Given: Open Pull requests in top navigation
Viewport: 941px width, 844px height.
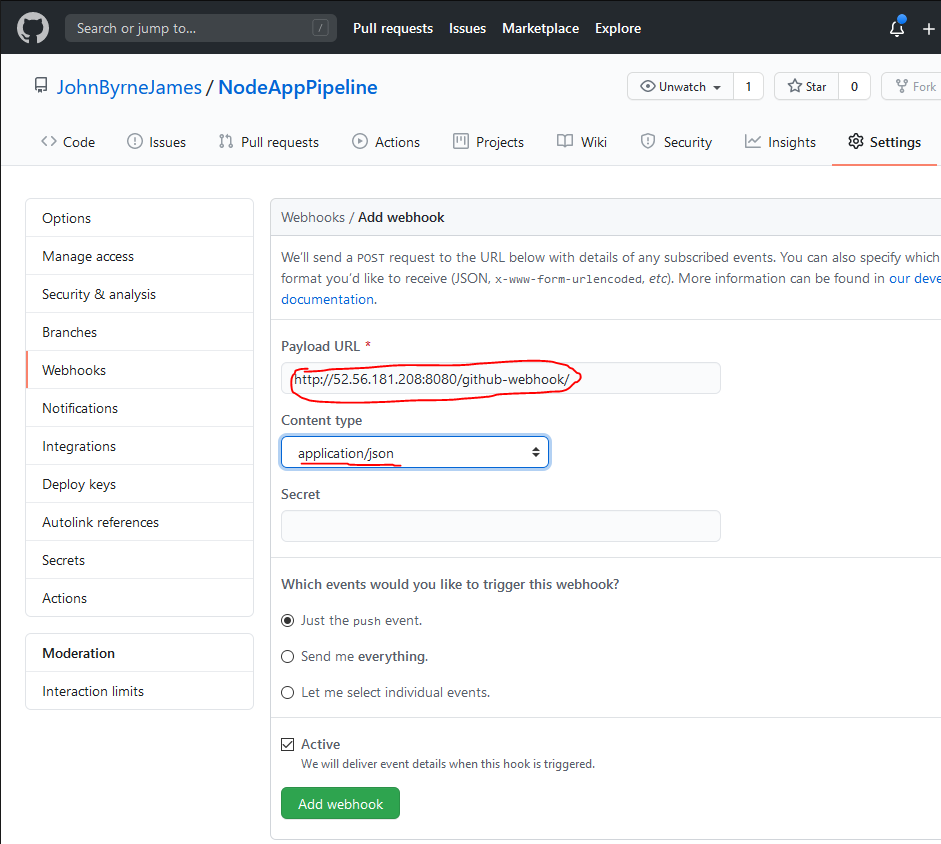Looking at the screenshot, I should (392, 28).
